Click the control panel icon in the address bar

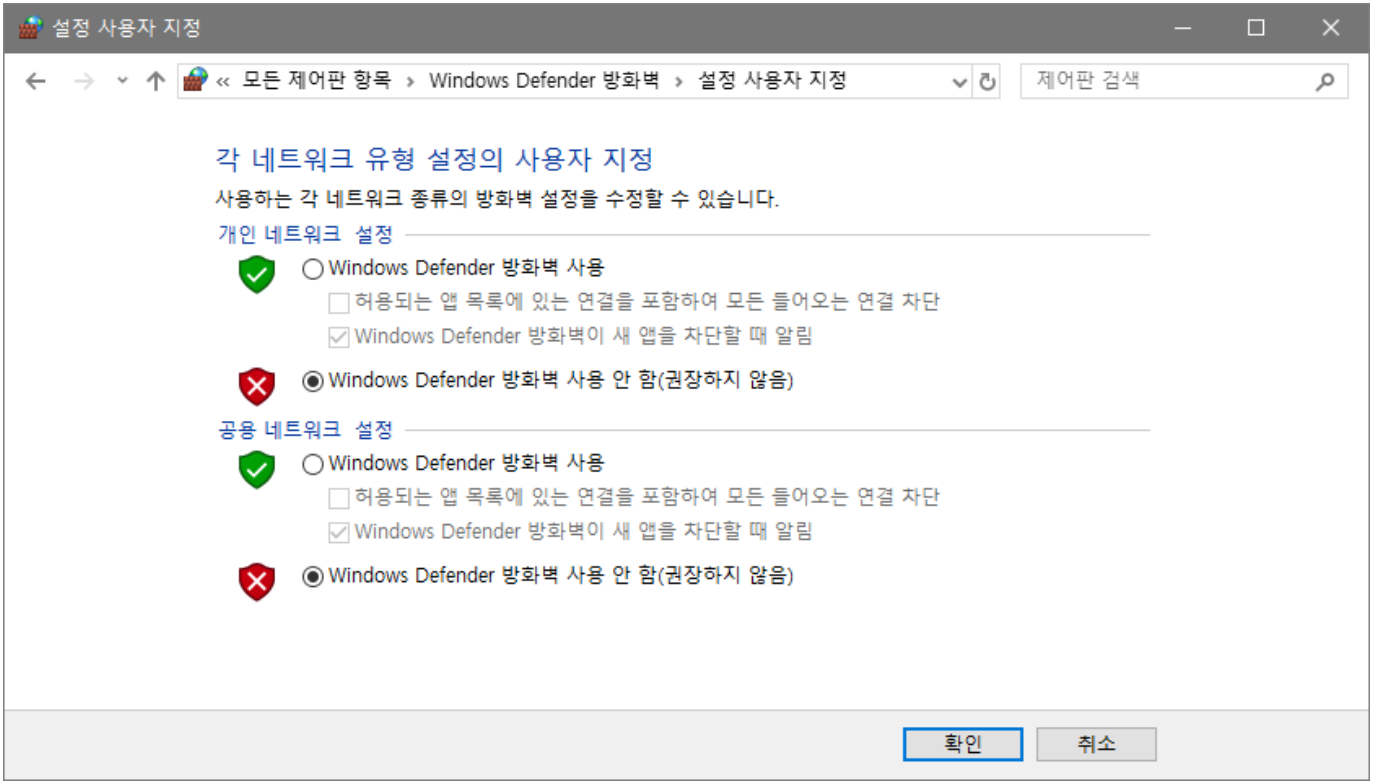click(x=196, y=81)
